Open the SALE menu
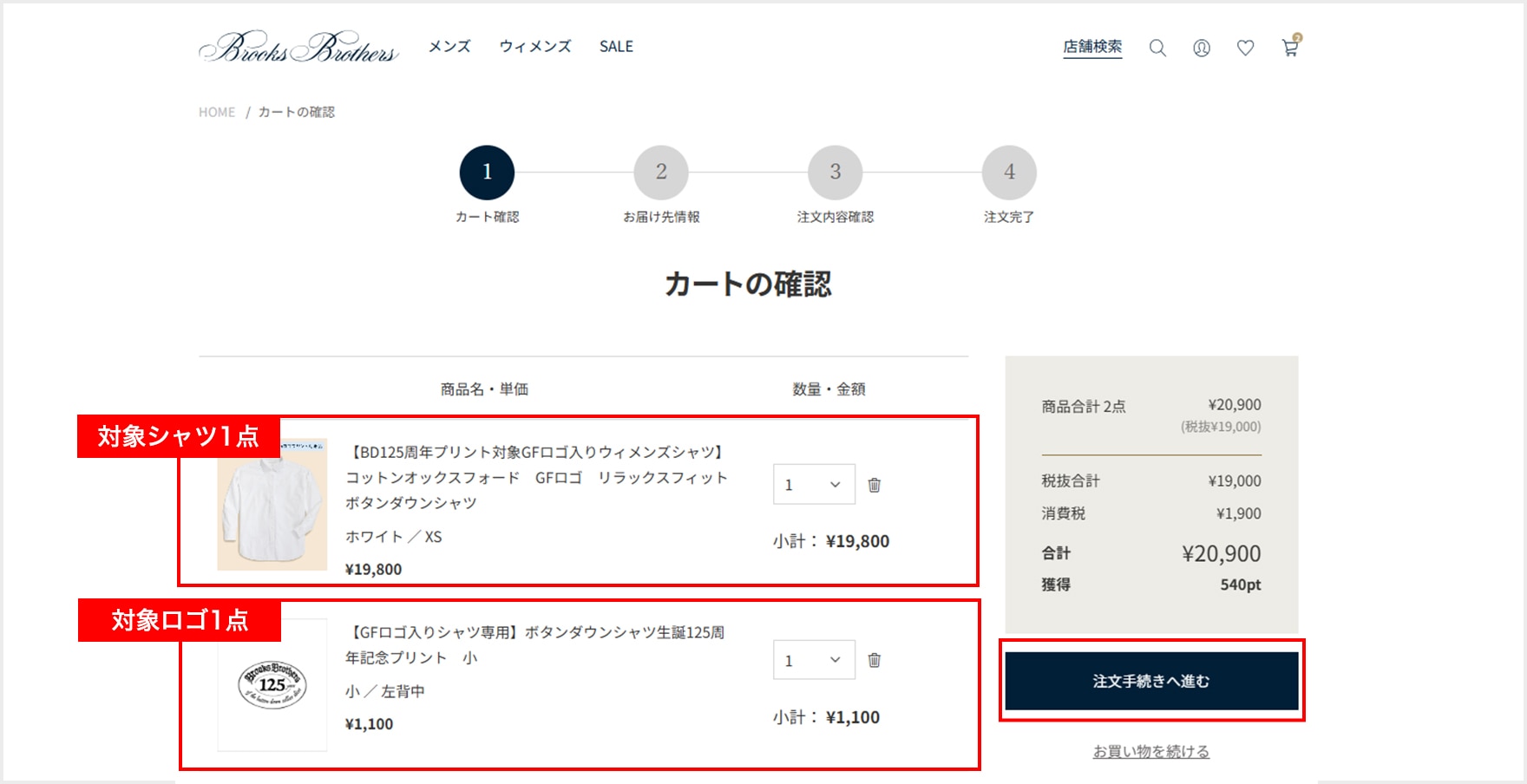1527x784 pixels. coord(616,47)
